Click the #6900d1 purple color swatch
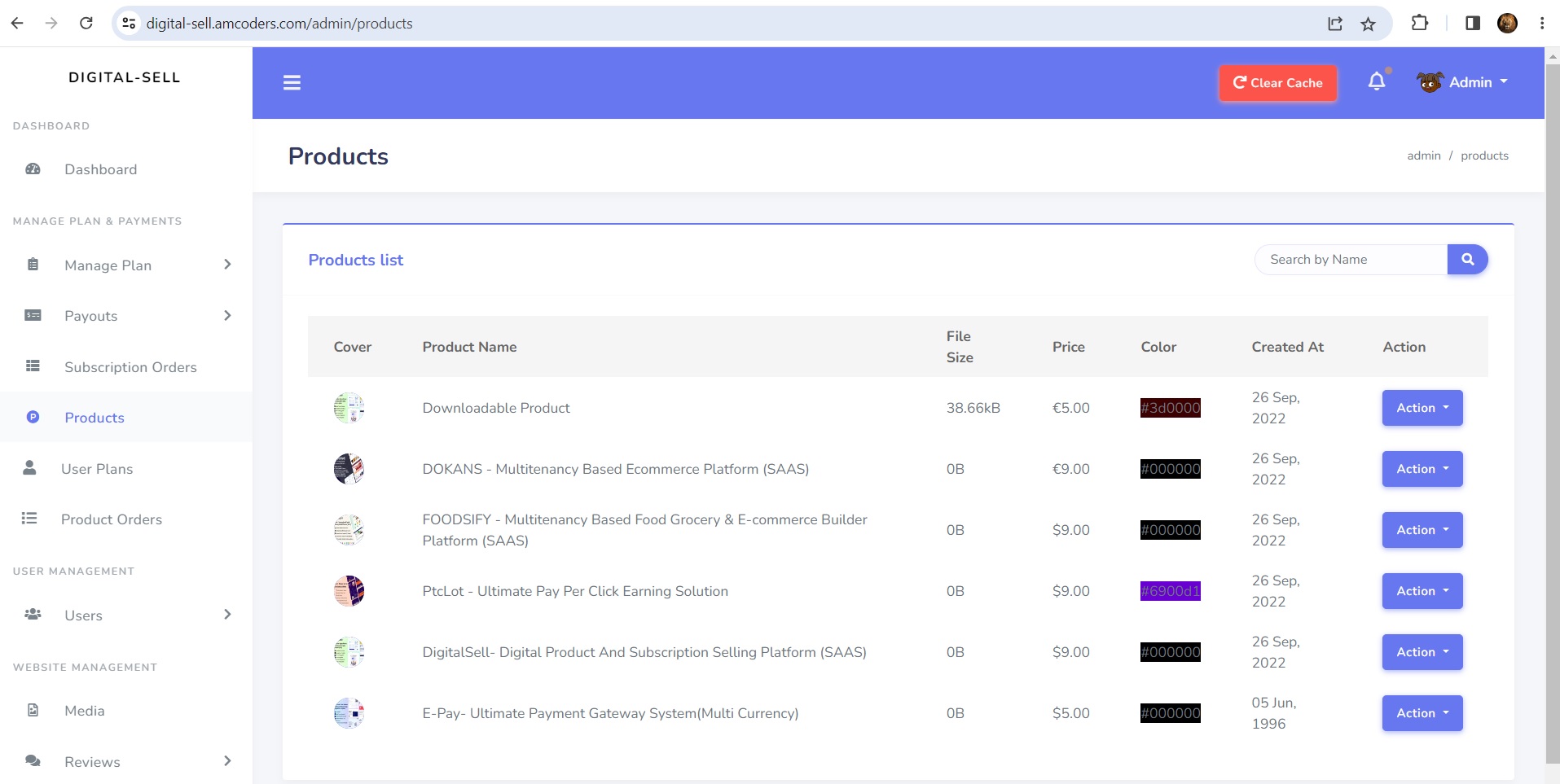The width and height of the screenshot is (1560, 784). pyautogui.click(x=1170, y=591)
